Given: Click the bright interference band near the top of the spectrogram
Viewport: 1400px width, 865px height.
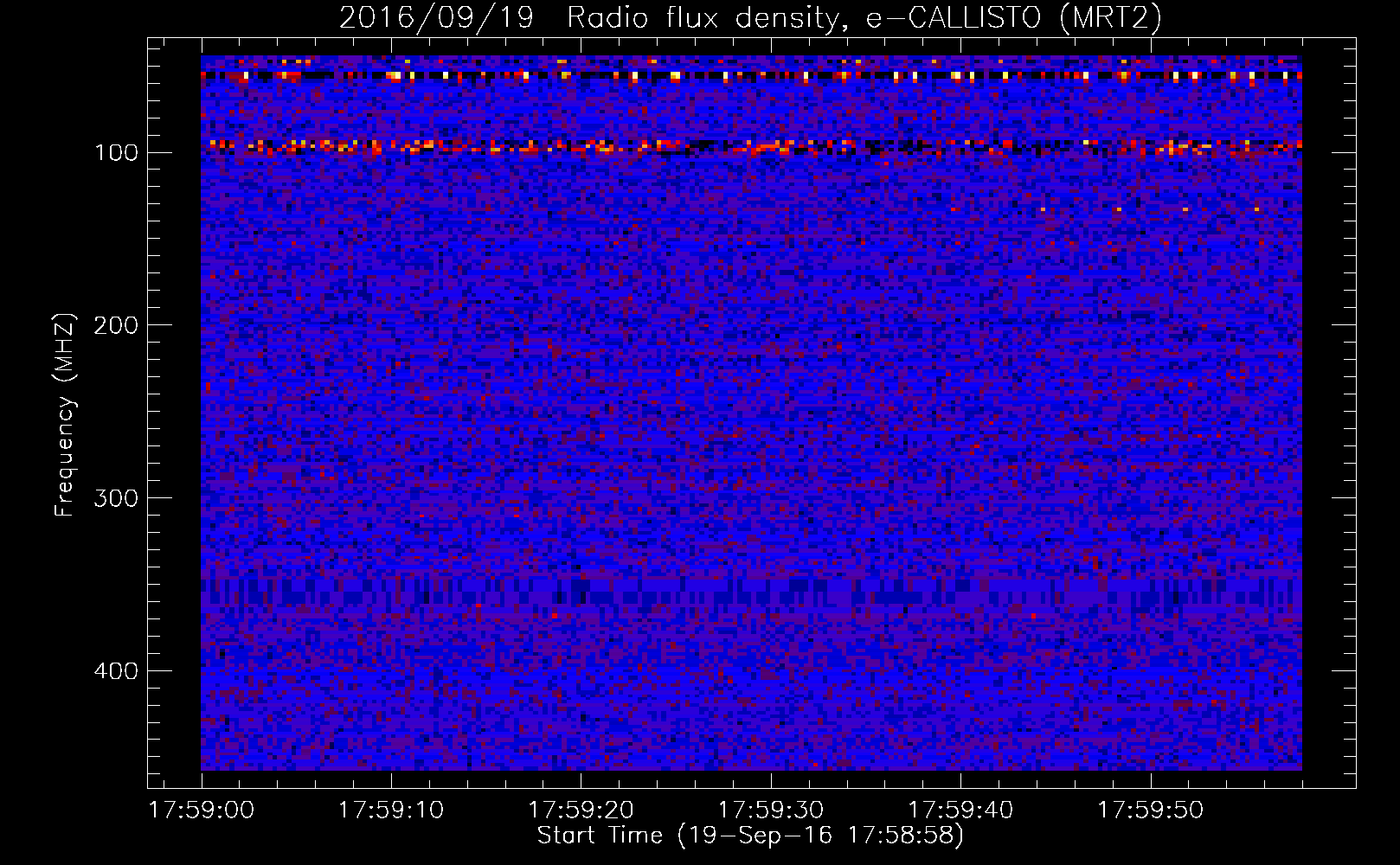Looking at the screenshot, I should (x=751, y=75).
